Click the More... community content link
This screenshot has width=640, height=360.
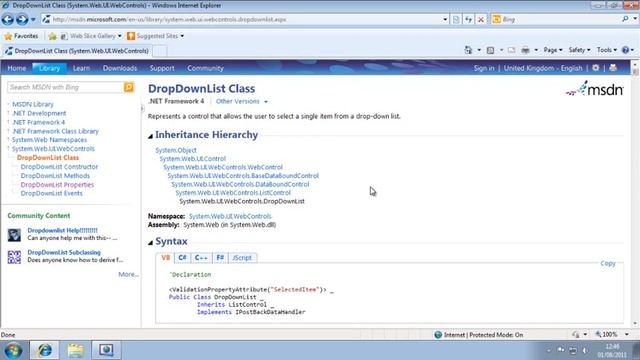point(129,274)
